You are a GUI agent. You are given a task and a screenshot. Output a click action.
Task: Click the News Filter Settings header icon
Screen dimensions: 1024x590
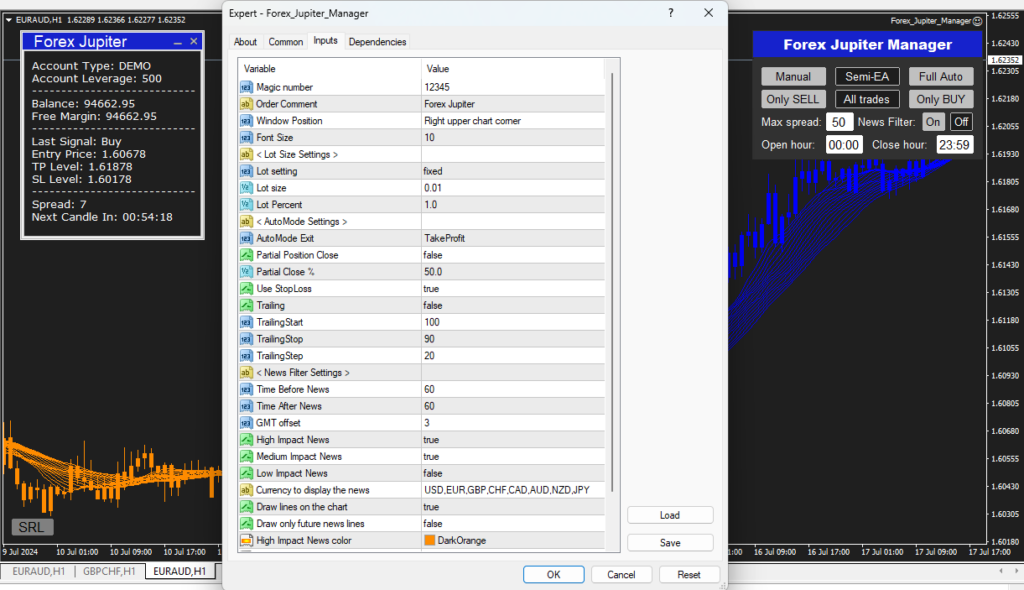coord(246,372)
